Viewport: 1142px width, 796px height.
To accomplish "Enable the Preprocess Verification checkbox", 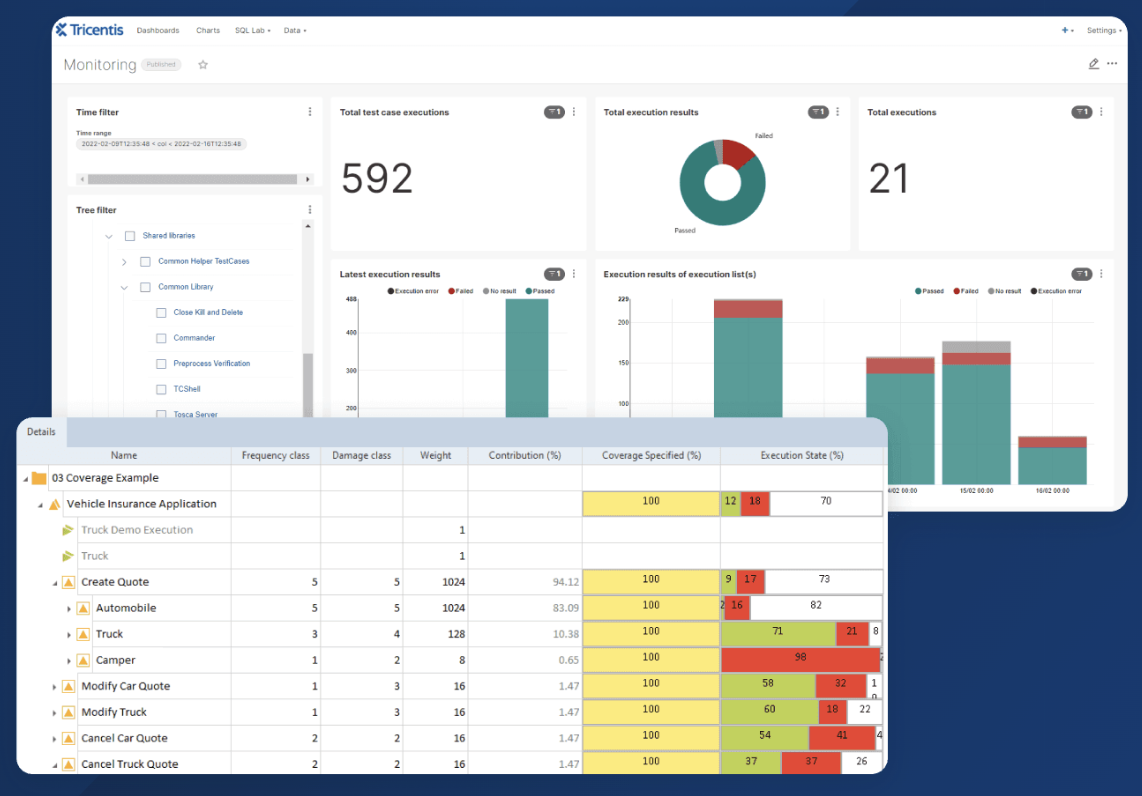I will pyautogui.click(x=161, y=364).
